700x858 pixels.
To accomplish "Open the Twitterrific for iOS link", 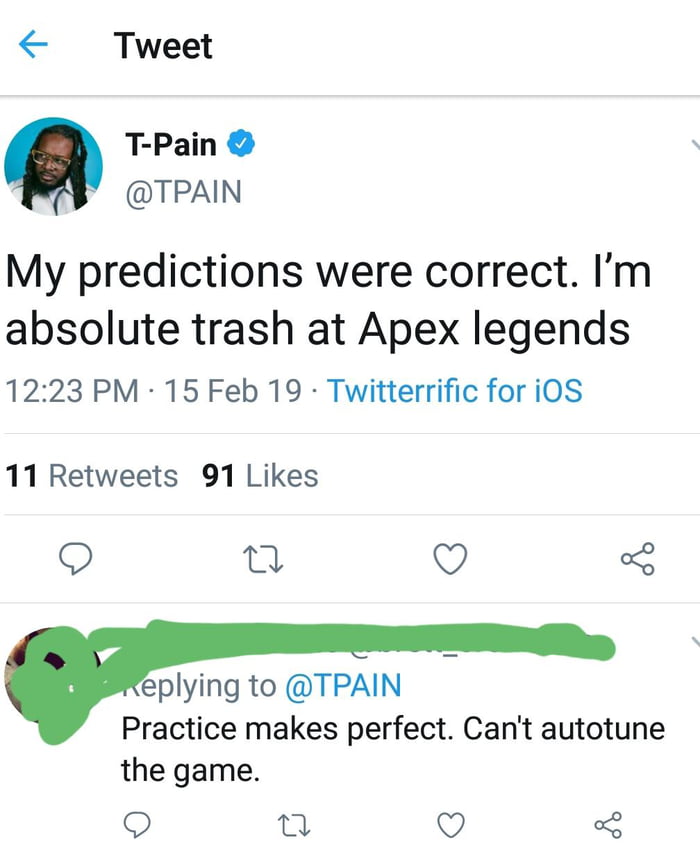I will [x=454, y=389].
